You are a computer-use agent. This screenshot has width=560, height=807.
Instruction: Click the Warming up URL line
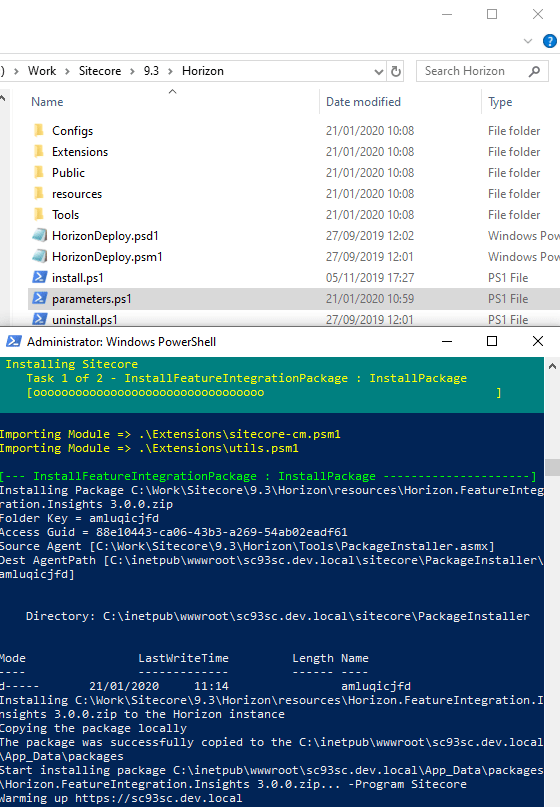tap(121, 798)
